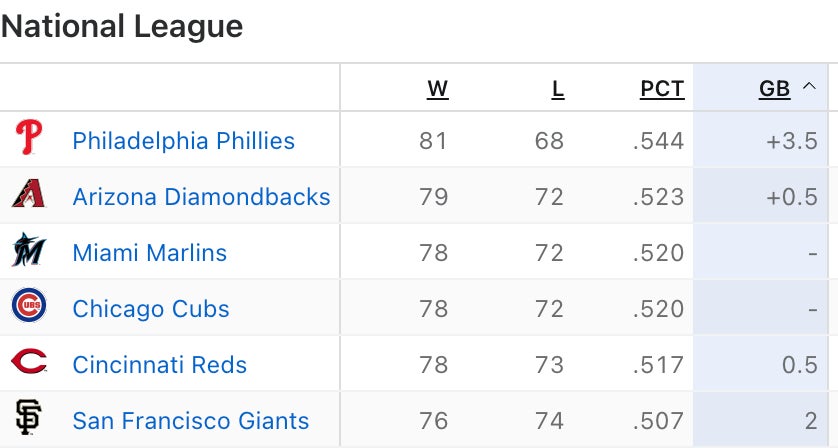Click the Giants .507 percentage cell

tap(658, 421)
